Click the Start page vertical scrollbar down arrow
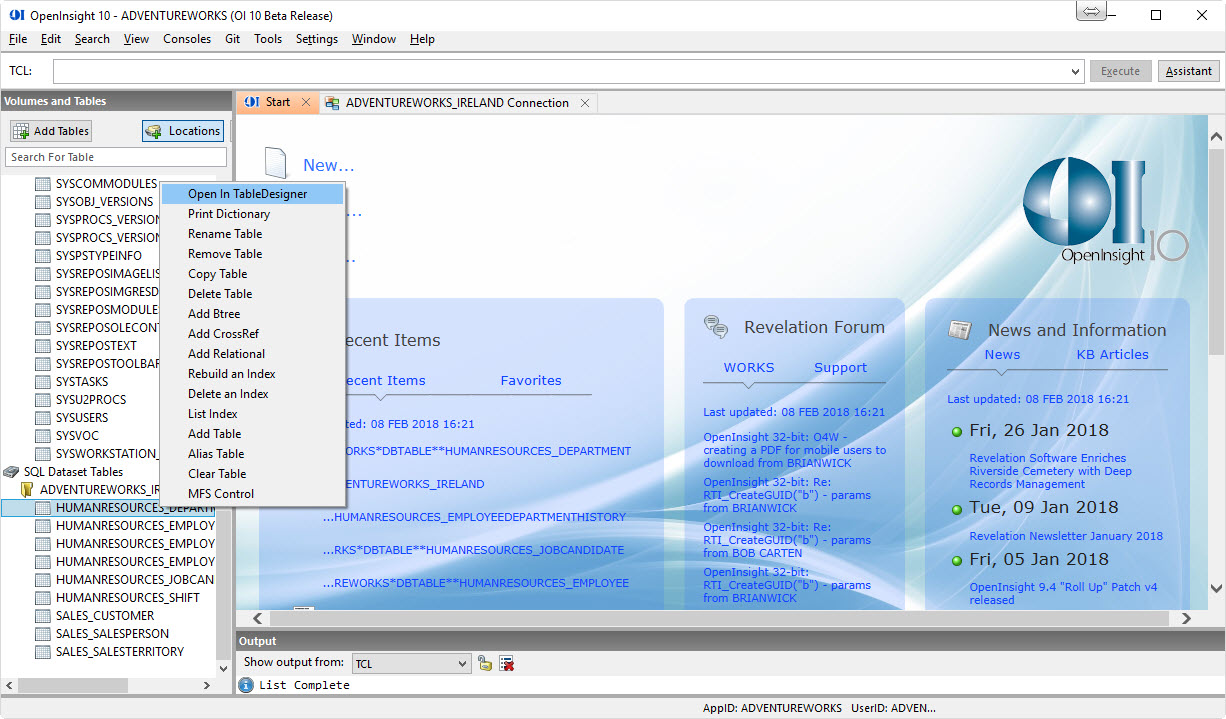 click(1216, 589)
